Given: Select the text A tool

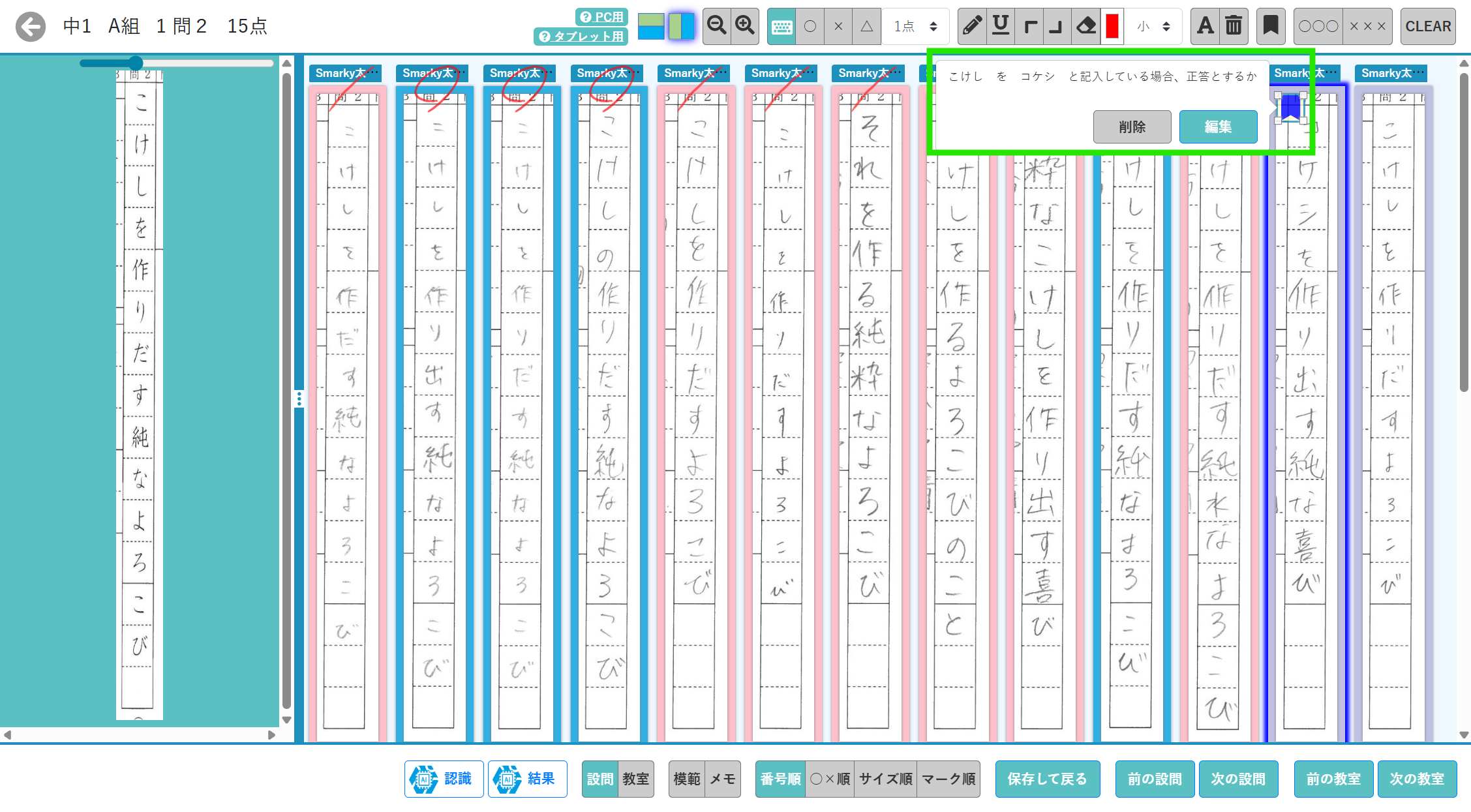Looking at the screenshot, I should [x=1205, y=26].
